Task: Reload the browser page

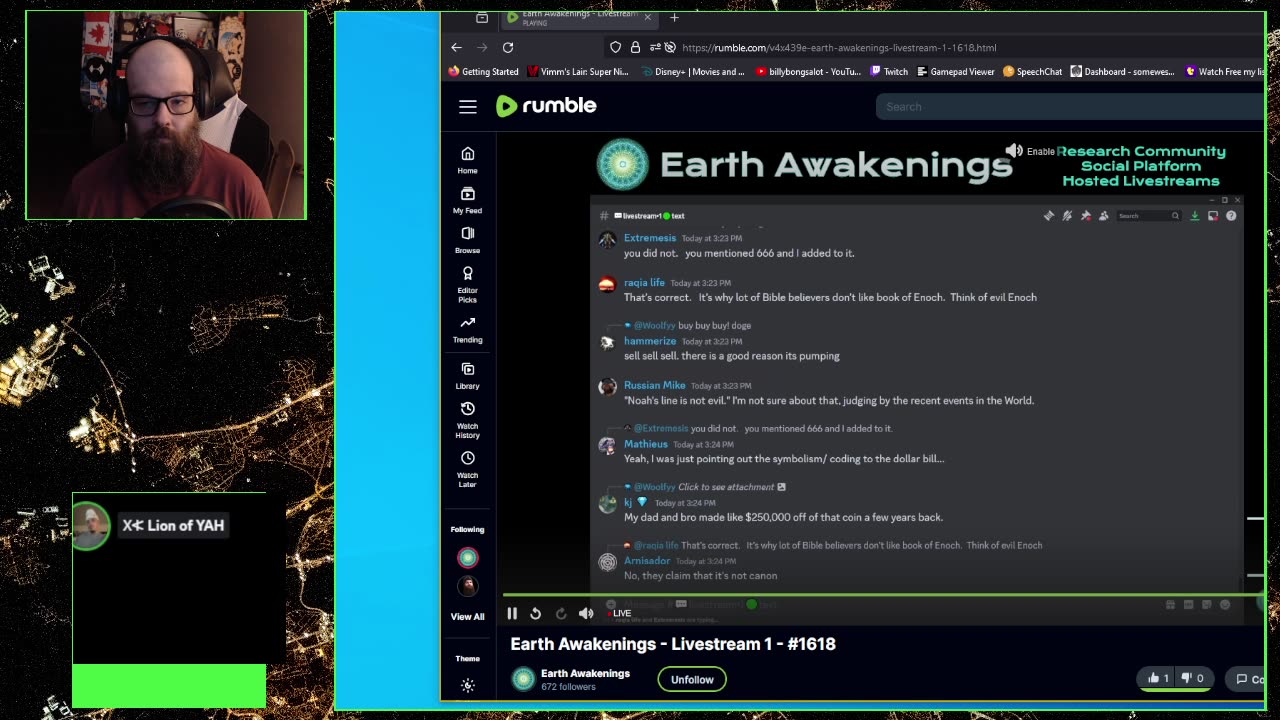Action: point(508,47)
